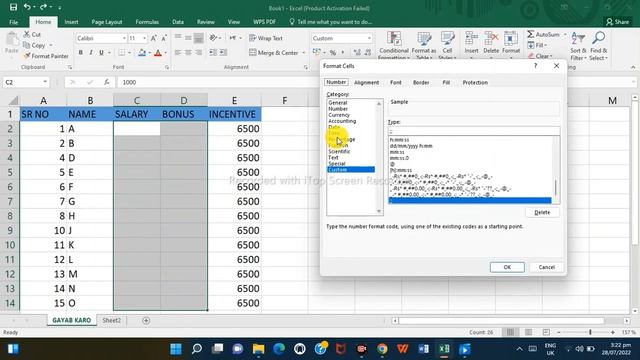The width and height of the screenshot is (640, 360).
Task: Switch to Page Layout view in status bar
Action: pyautogui.click(x=528, y=332)
